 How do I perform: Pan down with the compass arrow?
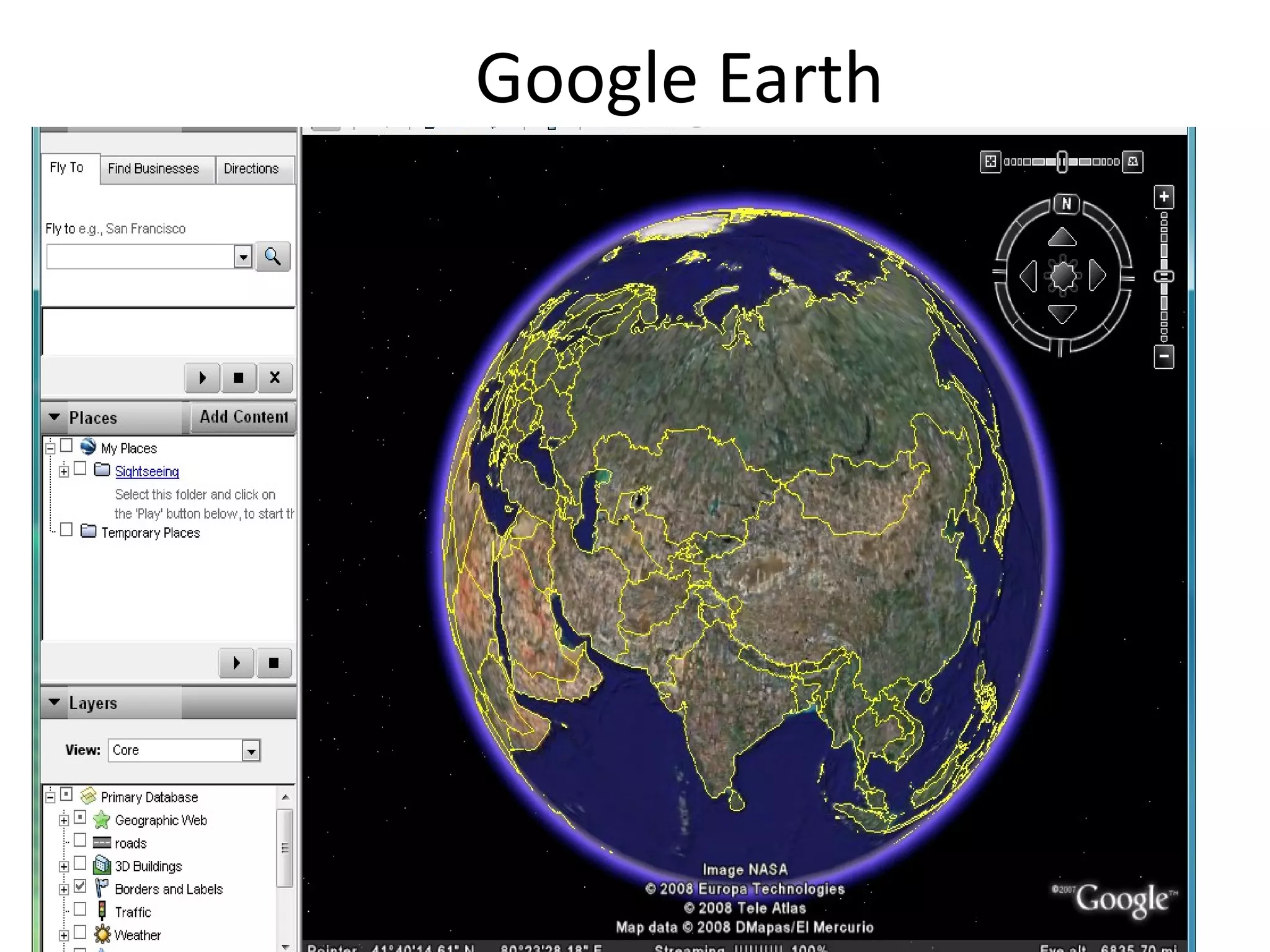(x=1062, y=314)
